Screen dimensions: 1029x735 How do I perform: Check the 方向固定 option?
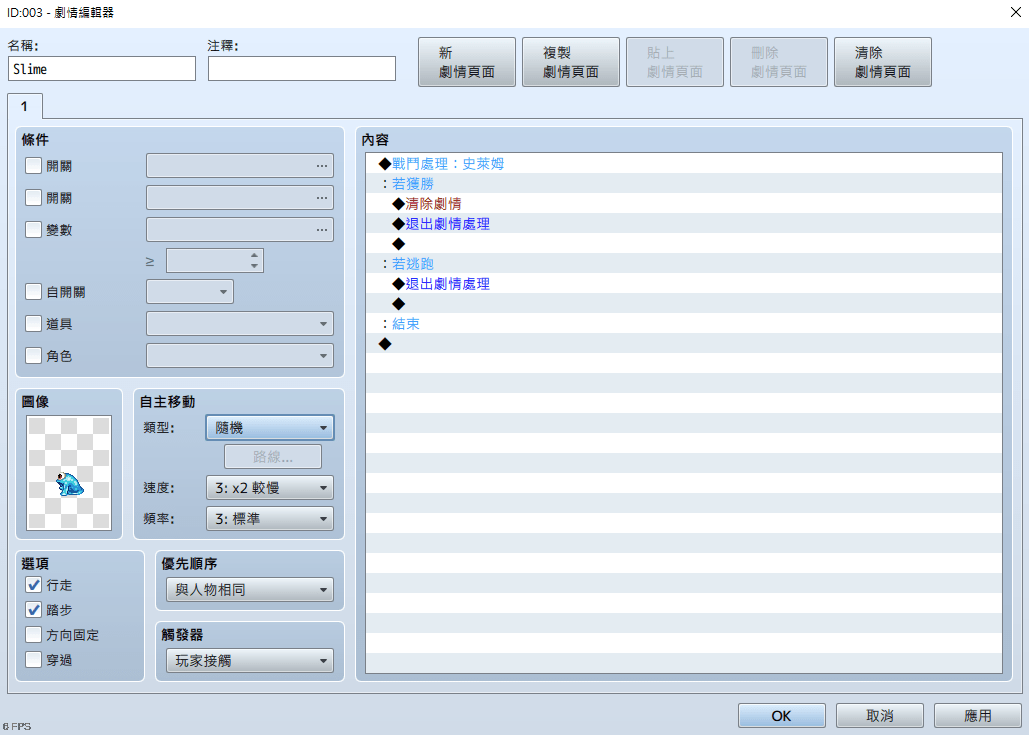(34, 635)
